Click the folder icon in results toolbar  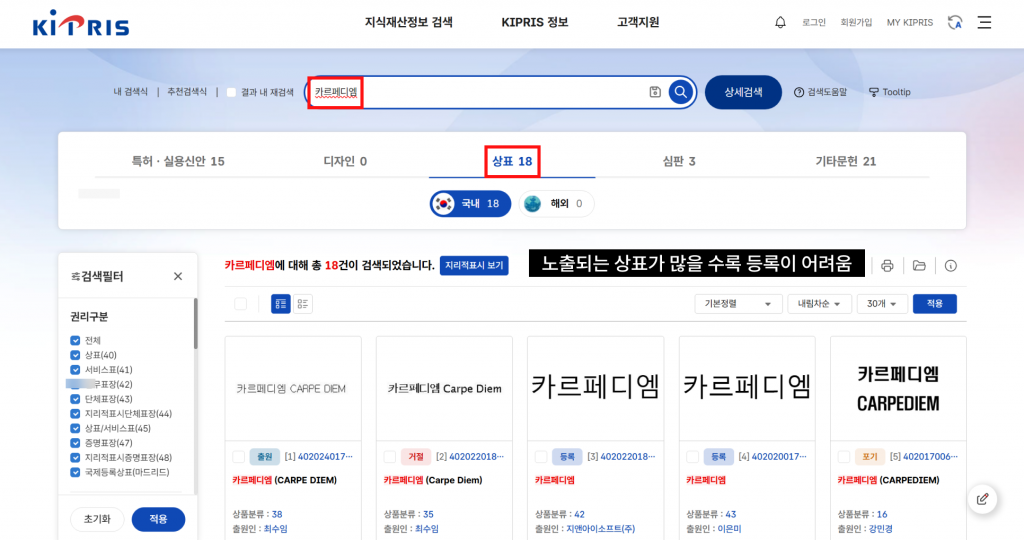(x=919, y=266)
